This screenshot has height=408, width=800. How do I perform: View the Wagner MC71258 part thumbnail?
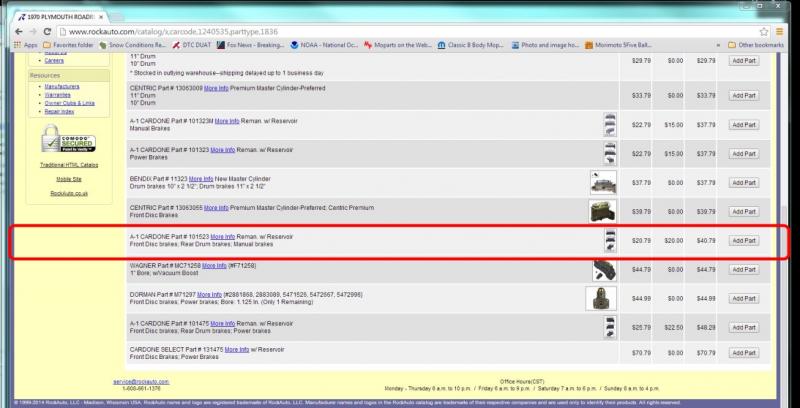coord(605,270)
